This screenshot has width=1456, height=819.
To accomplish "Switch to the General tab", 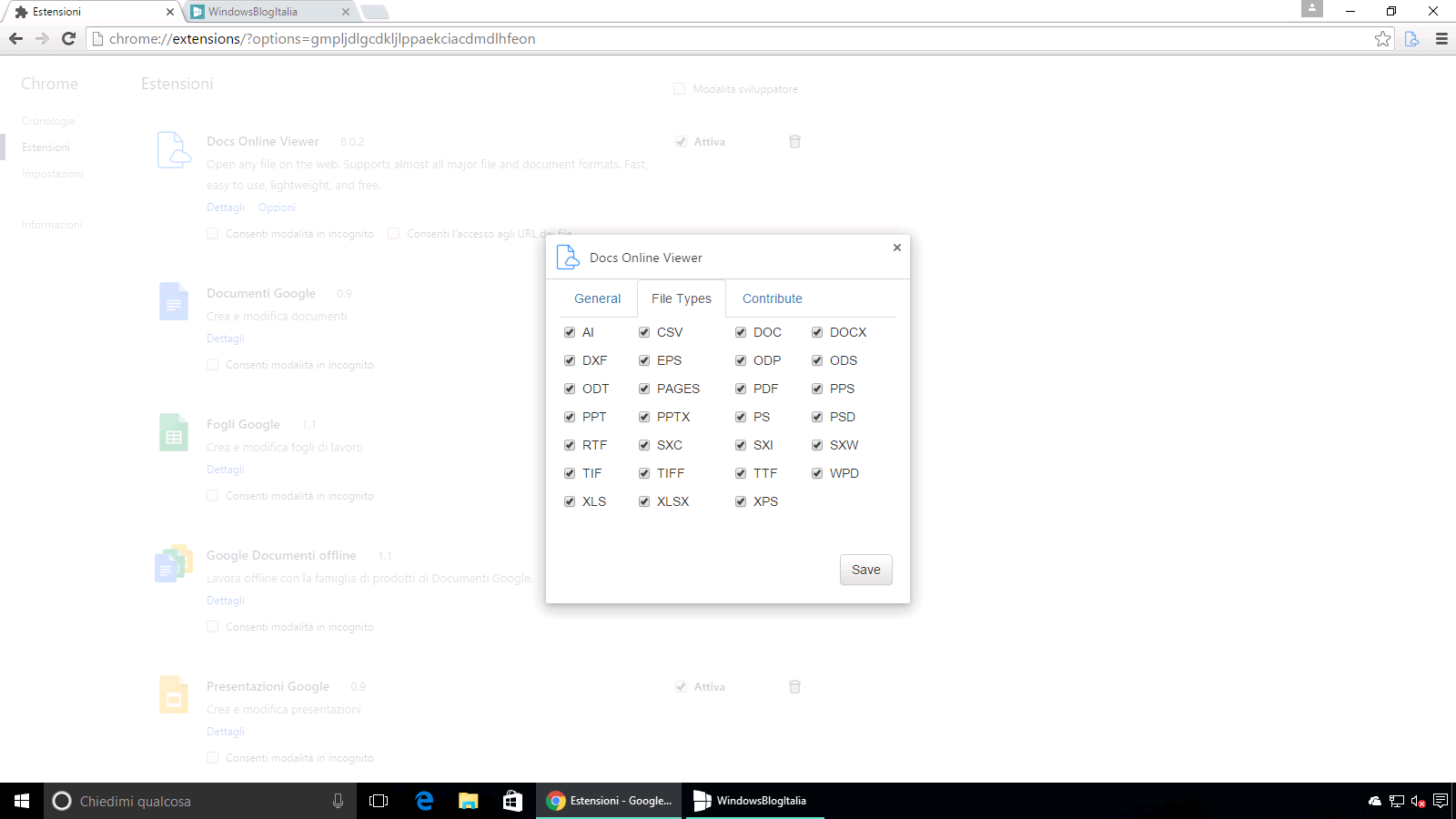I will [597, 298].
